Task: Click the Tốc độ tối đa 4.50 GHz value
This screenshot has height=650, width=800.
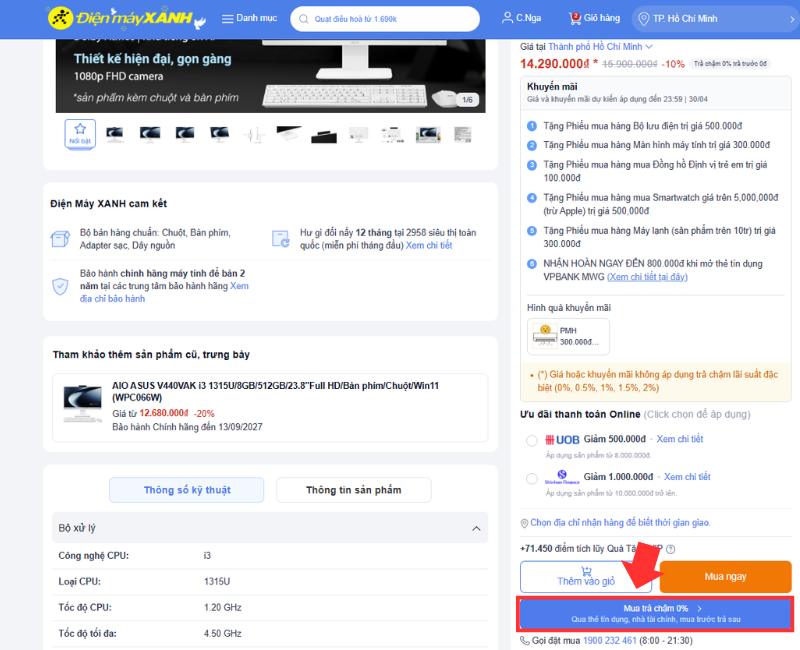Action: [222, 634]
